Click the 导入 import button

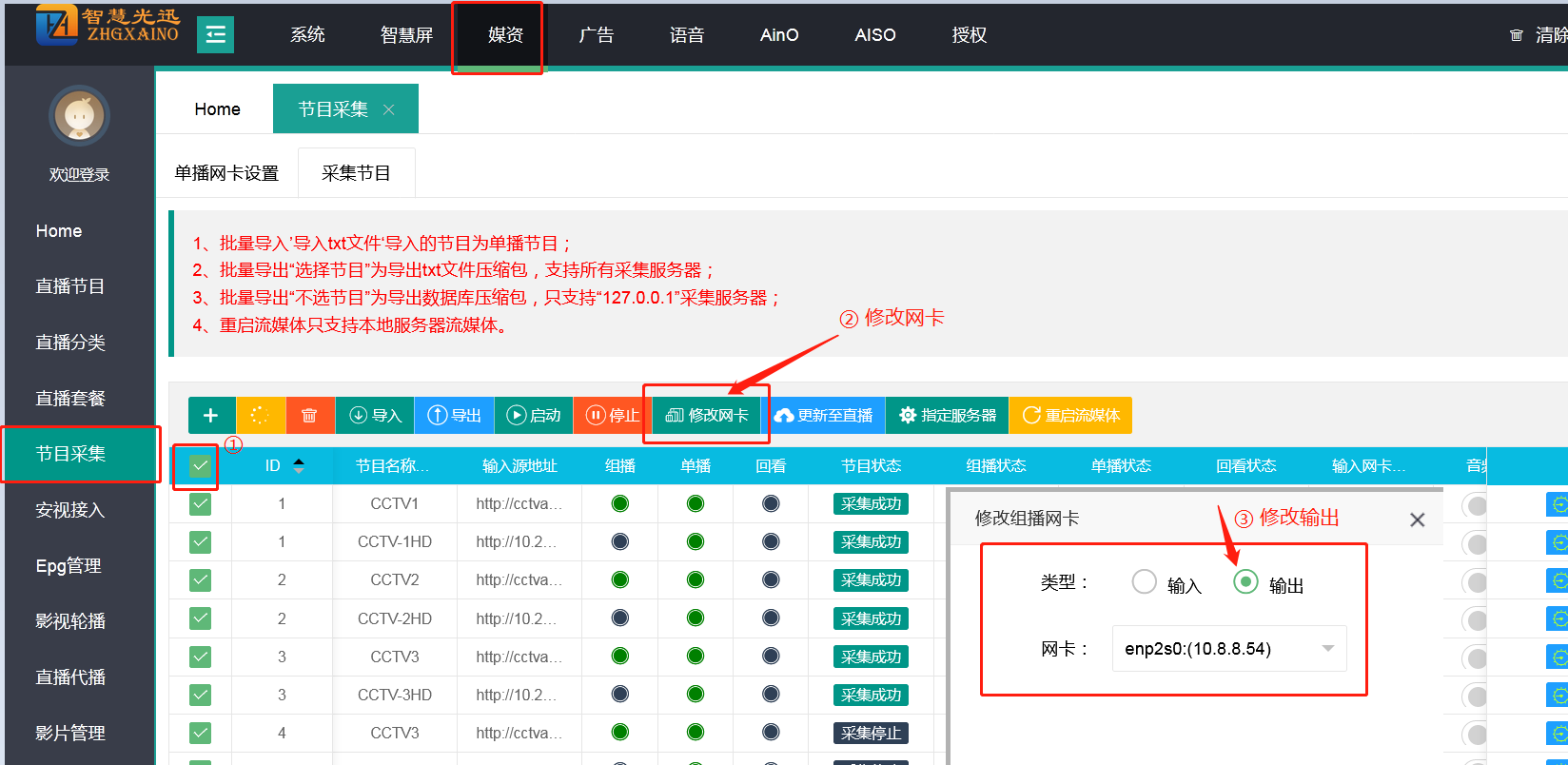click(x=376, y=416)
